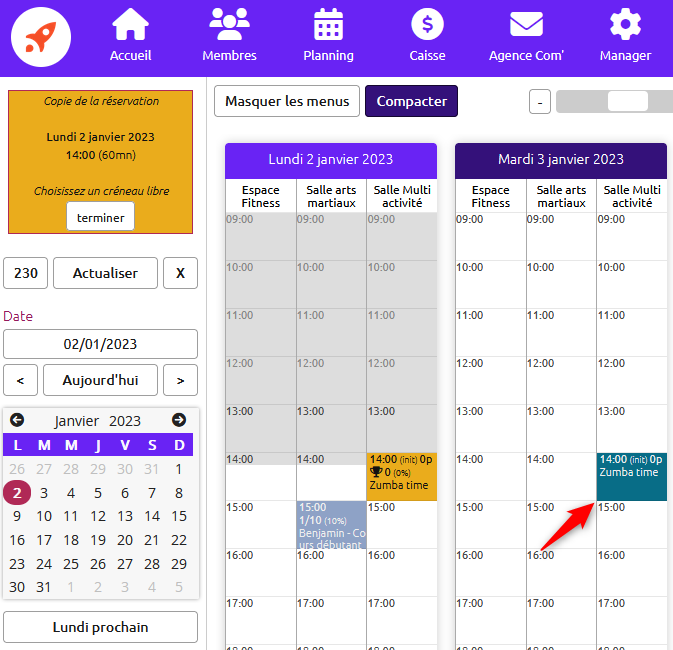This screenshot has width=673, height=650.
Task: Go to previous month in mini calendar
Action: tap(17, 420)
